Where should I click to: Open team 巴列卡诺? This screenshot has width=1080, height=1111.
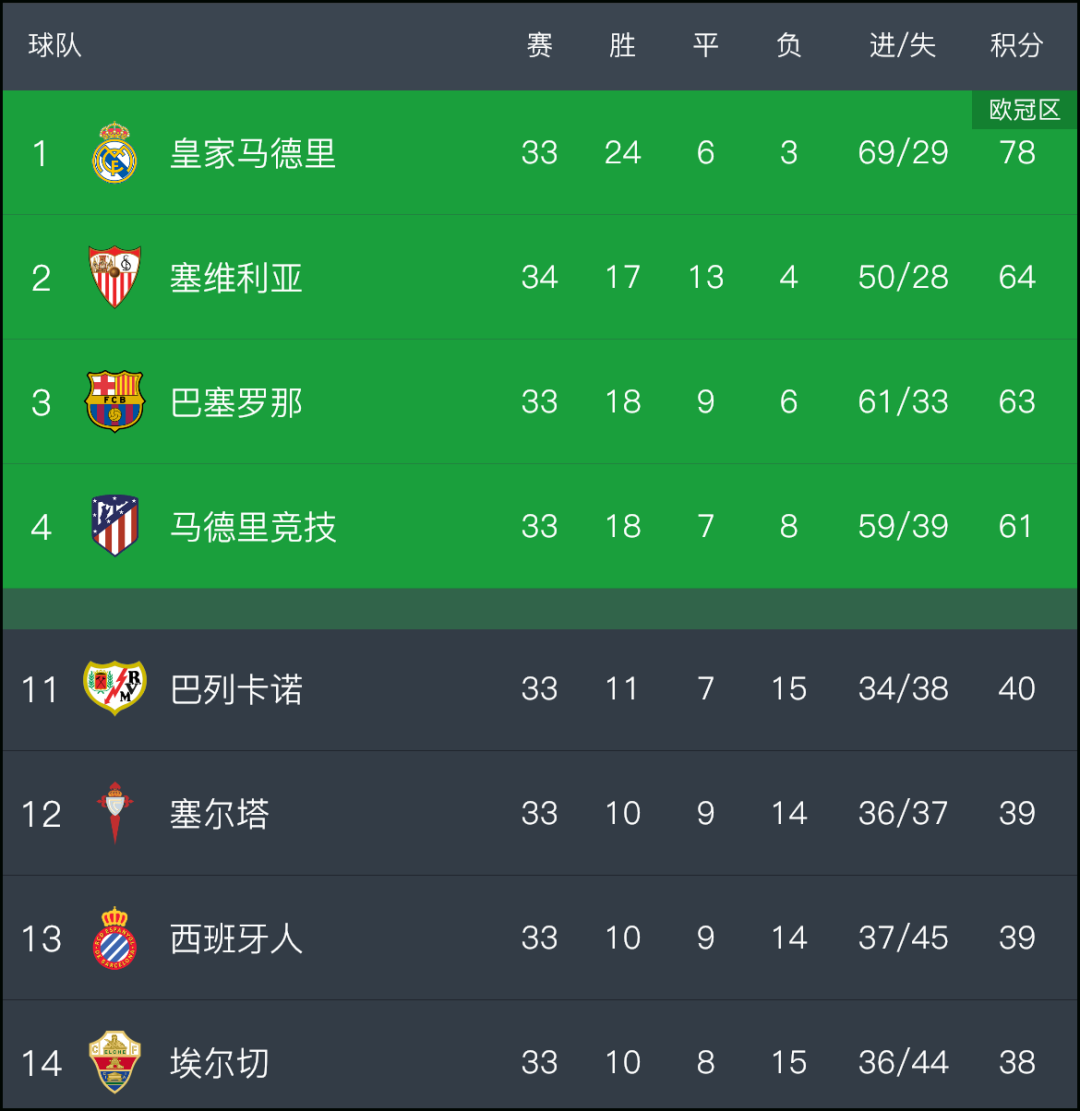coord(236,689)
